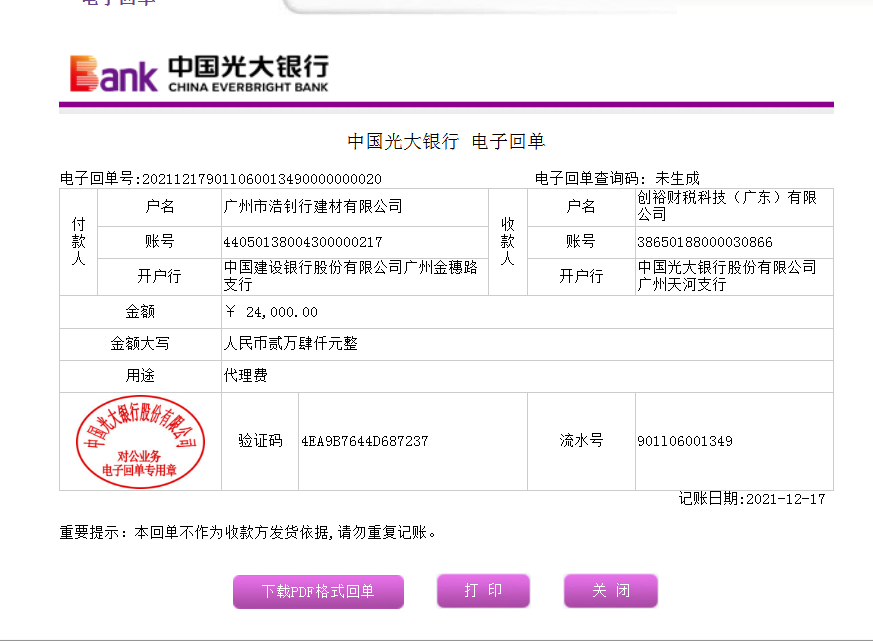Click the 用途 label cell
873x641 pixels.
click(140, 376)
